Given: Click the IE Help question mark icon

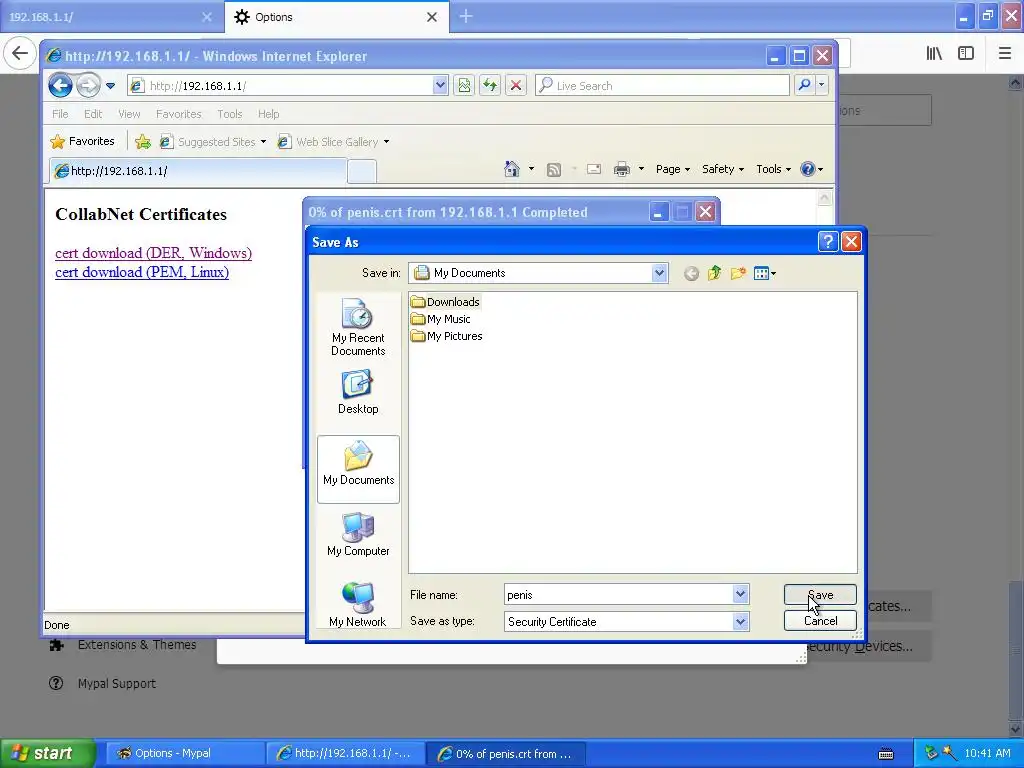Looking at the screenshot, I should point(808,169).
